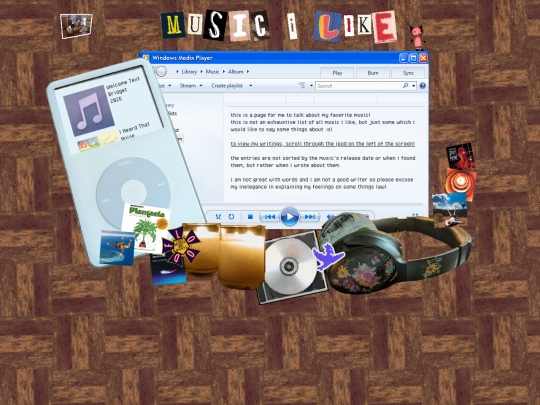540x405 pixels.
Task: Switch to the Sync tab
Action: [x=408, y=73]
